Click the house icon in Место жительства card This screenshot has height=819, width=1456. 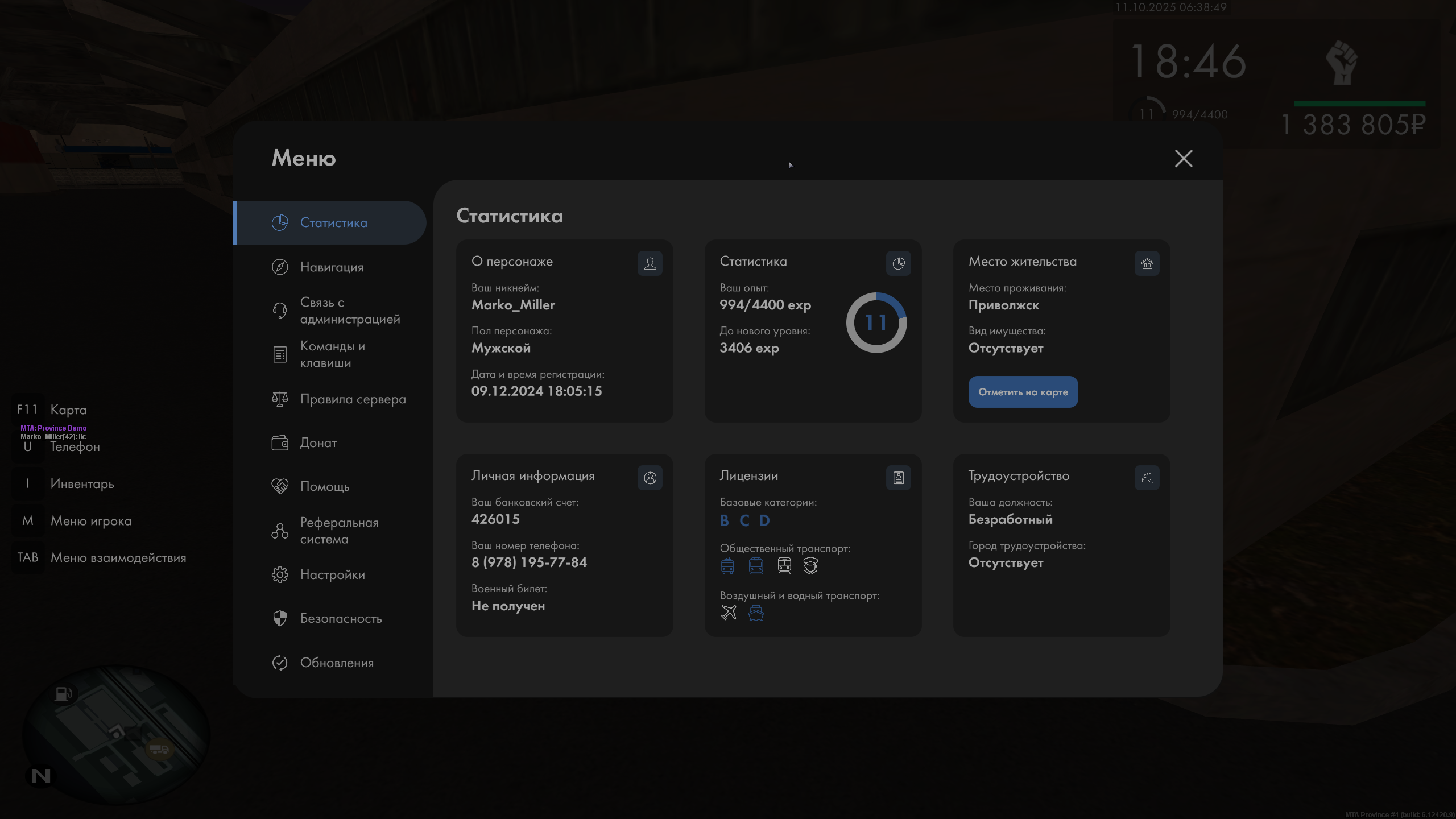click(1147, 263)
